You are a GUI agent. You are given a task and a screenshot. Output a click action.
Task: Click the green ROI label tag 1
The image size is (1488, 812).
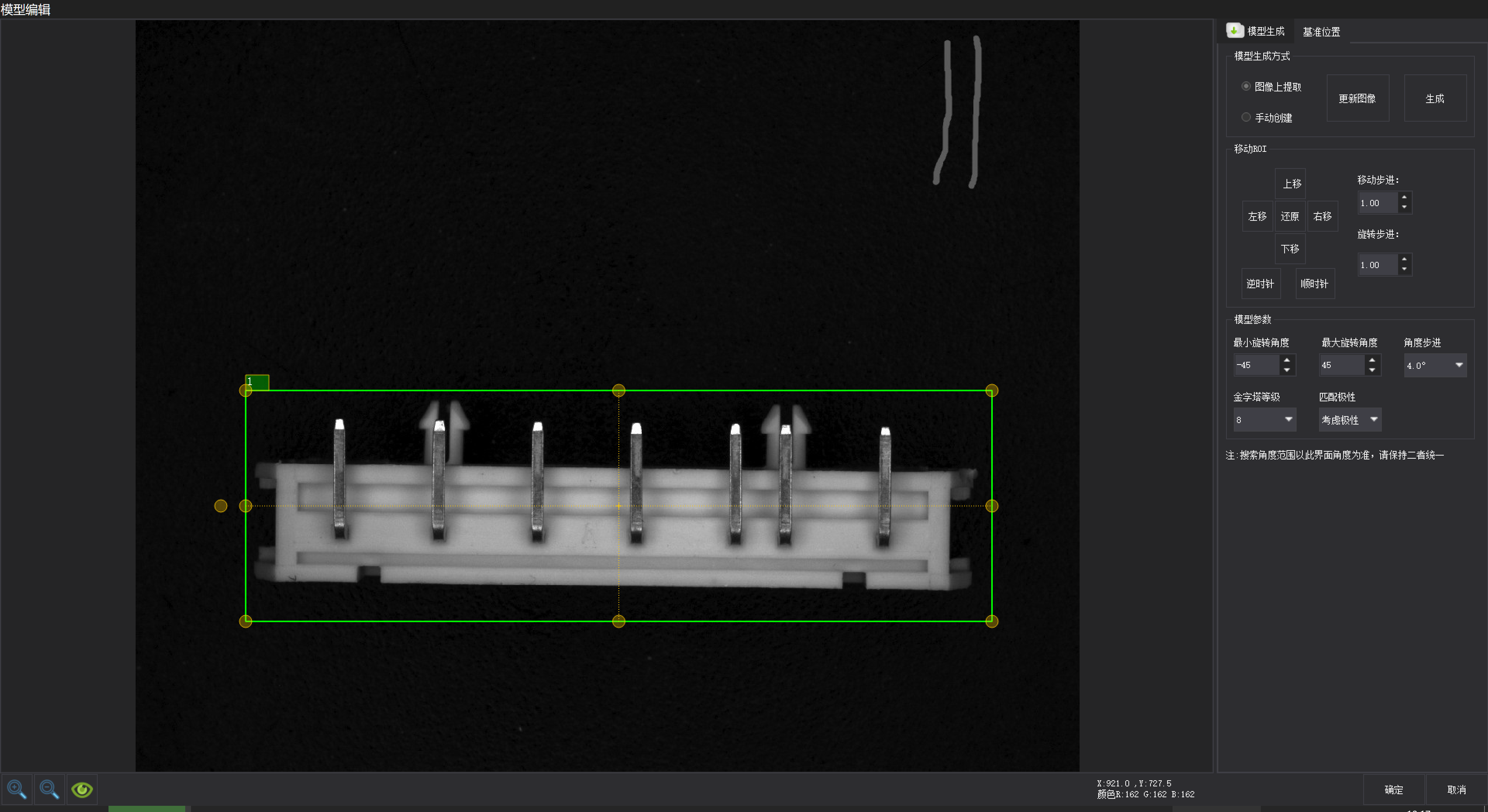[257, 382]
